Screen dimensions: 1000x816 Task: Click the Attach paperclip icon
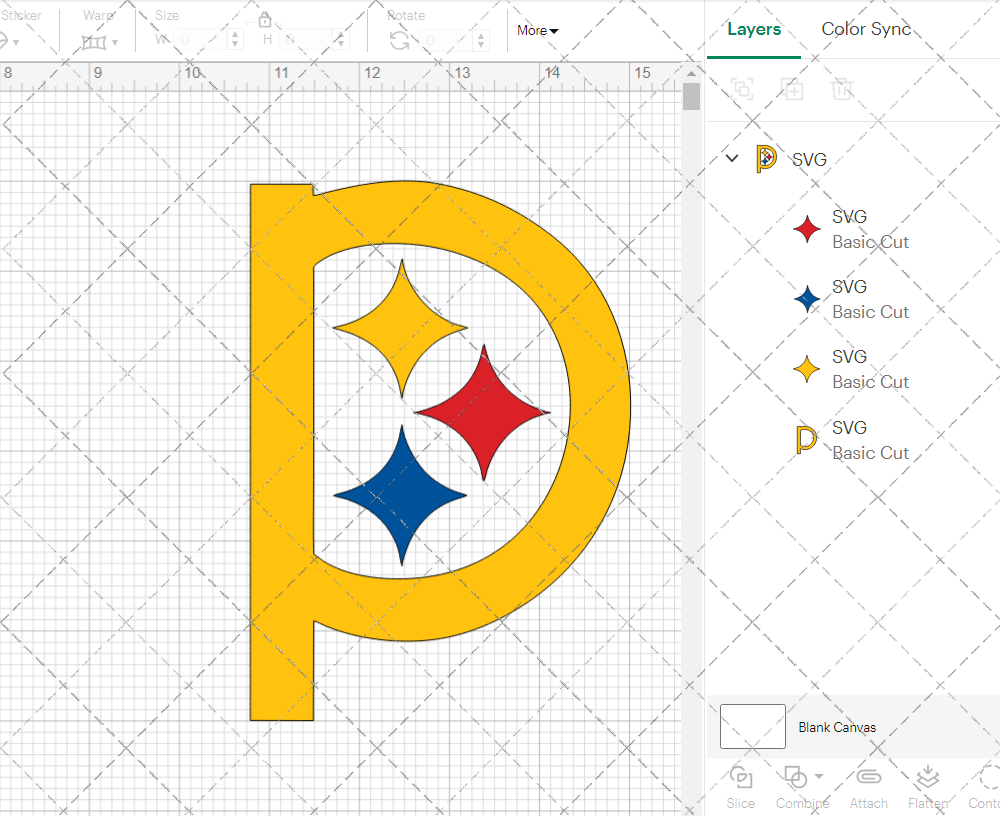868,777
